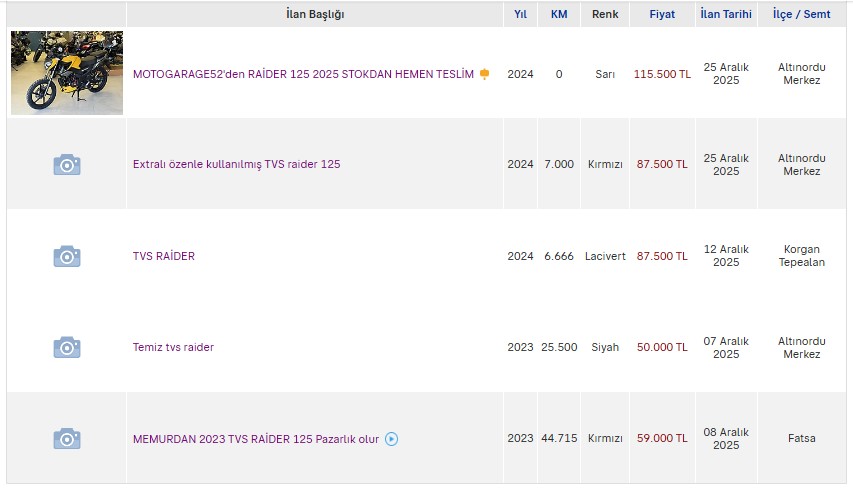Image resolution: width=853 pixels, height=488 pixels.
Task: Click camera placeholder for MEMURDAN 2023 TVS listing
Action: pos(67,438)
